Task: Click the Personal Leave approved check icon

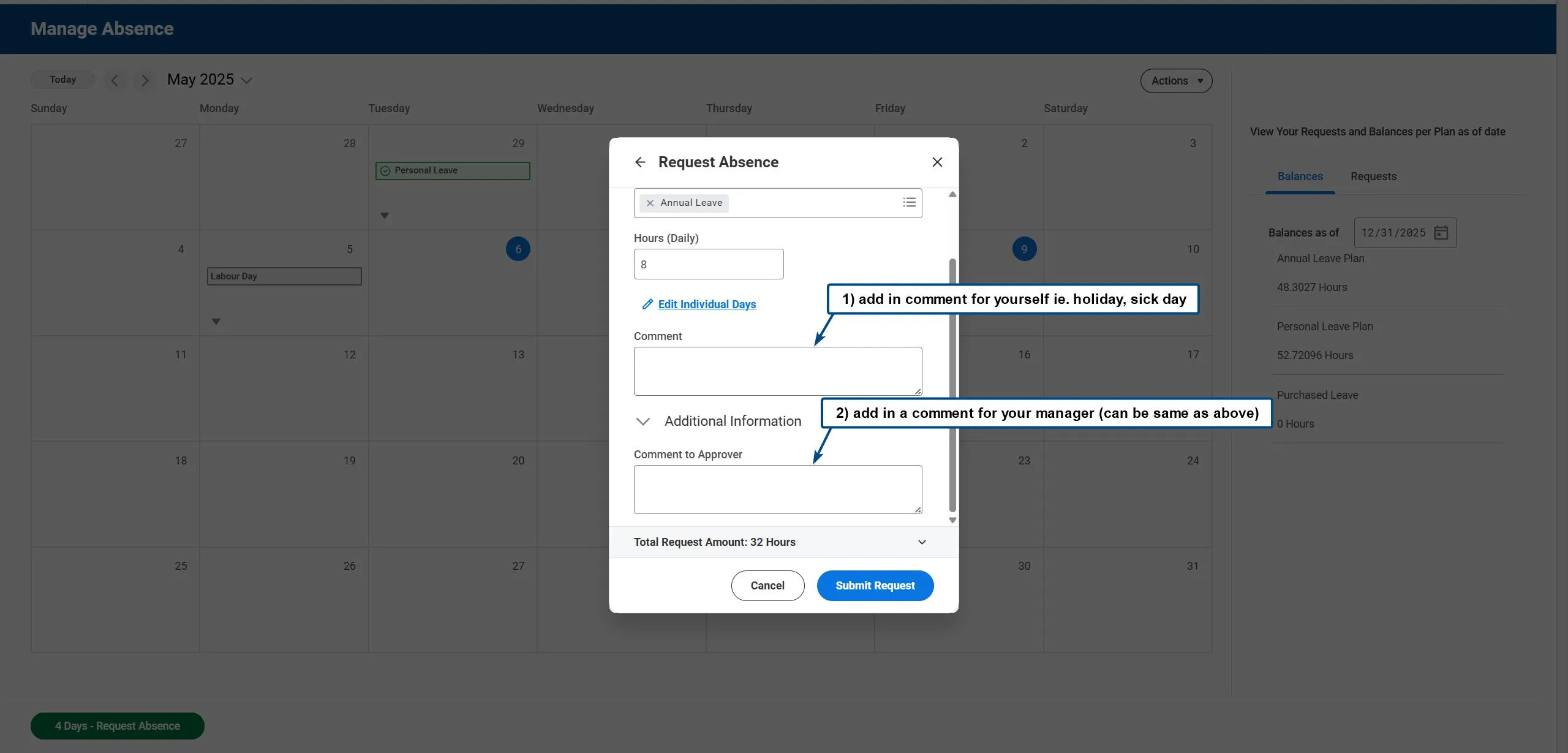Action: coord(385,171)
